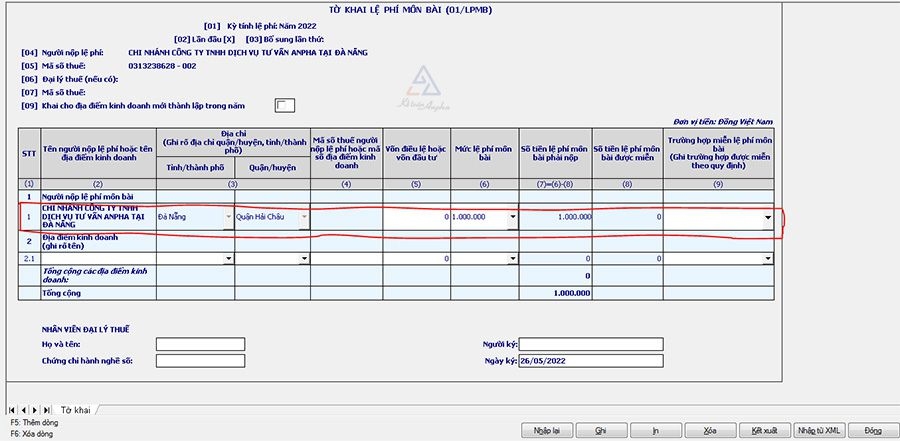Open exemption case dropdown in row 1
Screen dimensions: 900x441
point(767,217)
